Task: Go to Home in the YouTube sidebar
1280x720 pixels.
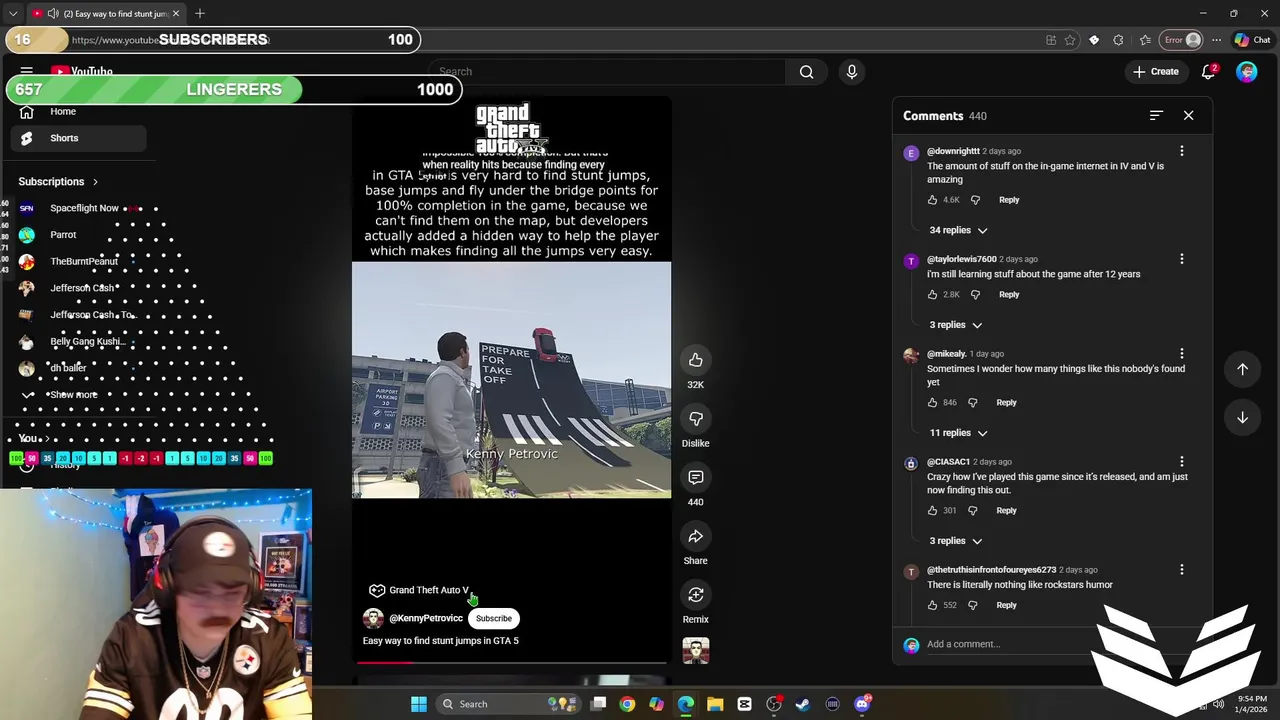Action: (77, 112)
